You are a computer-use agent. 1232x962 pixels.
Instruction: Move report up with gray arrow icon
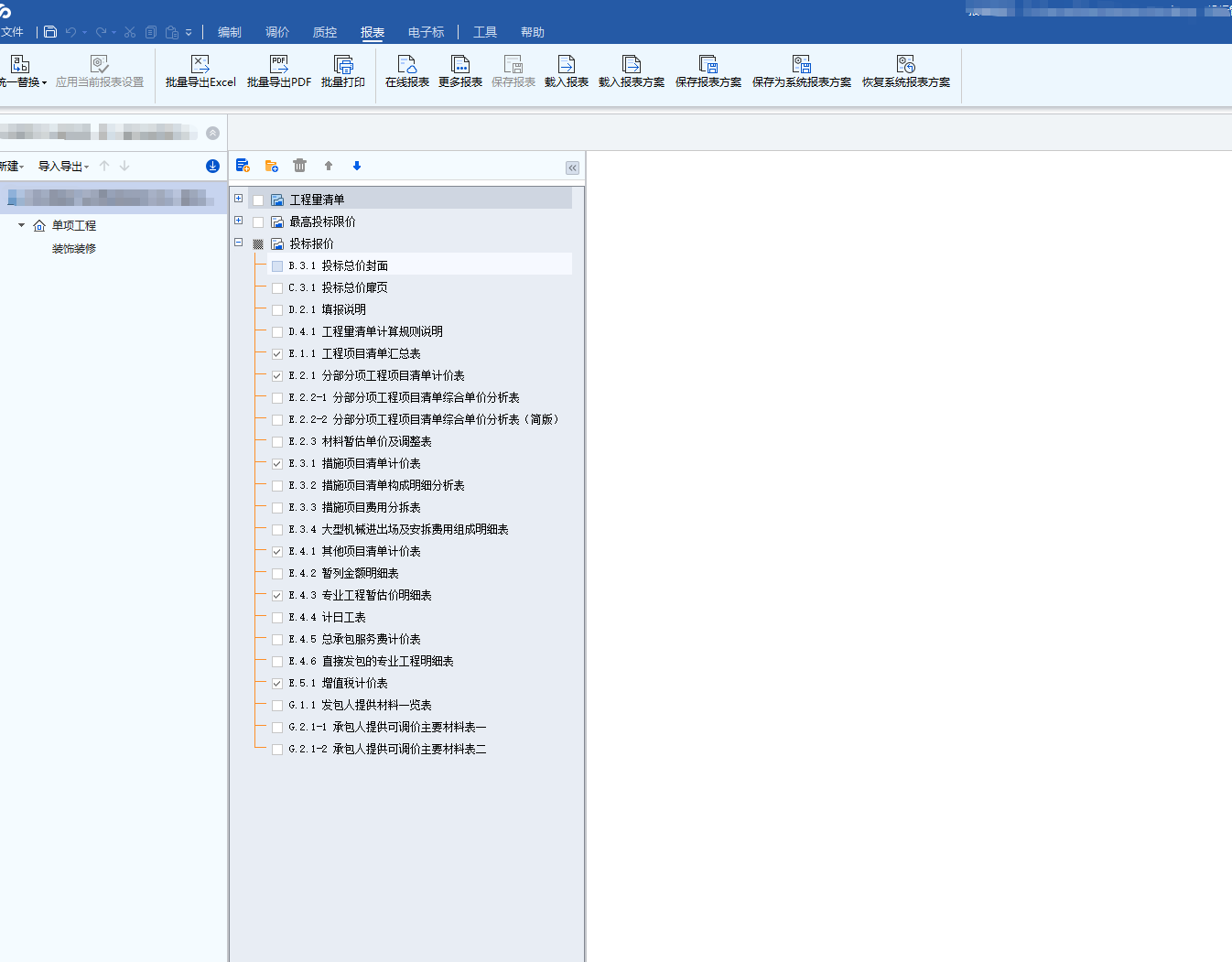click(329, 166)
